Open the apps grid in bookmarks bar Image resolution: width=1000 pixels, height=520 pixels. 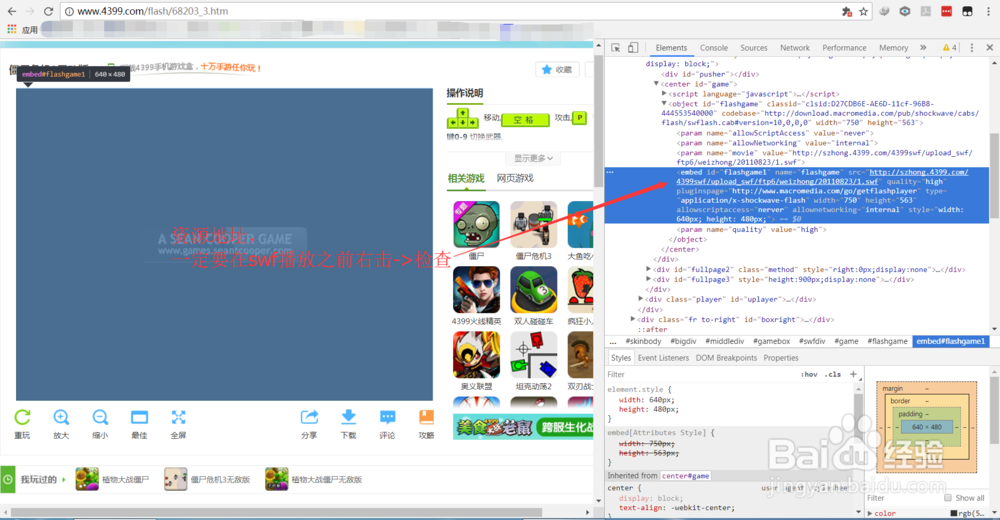(x=11, y=29)
